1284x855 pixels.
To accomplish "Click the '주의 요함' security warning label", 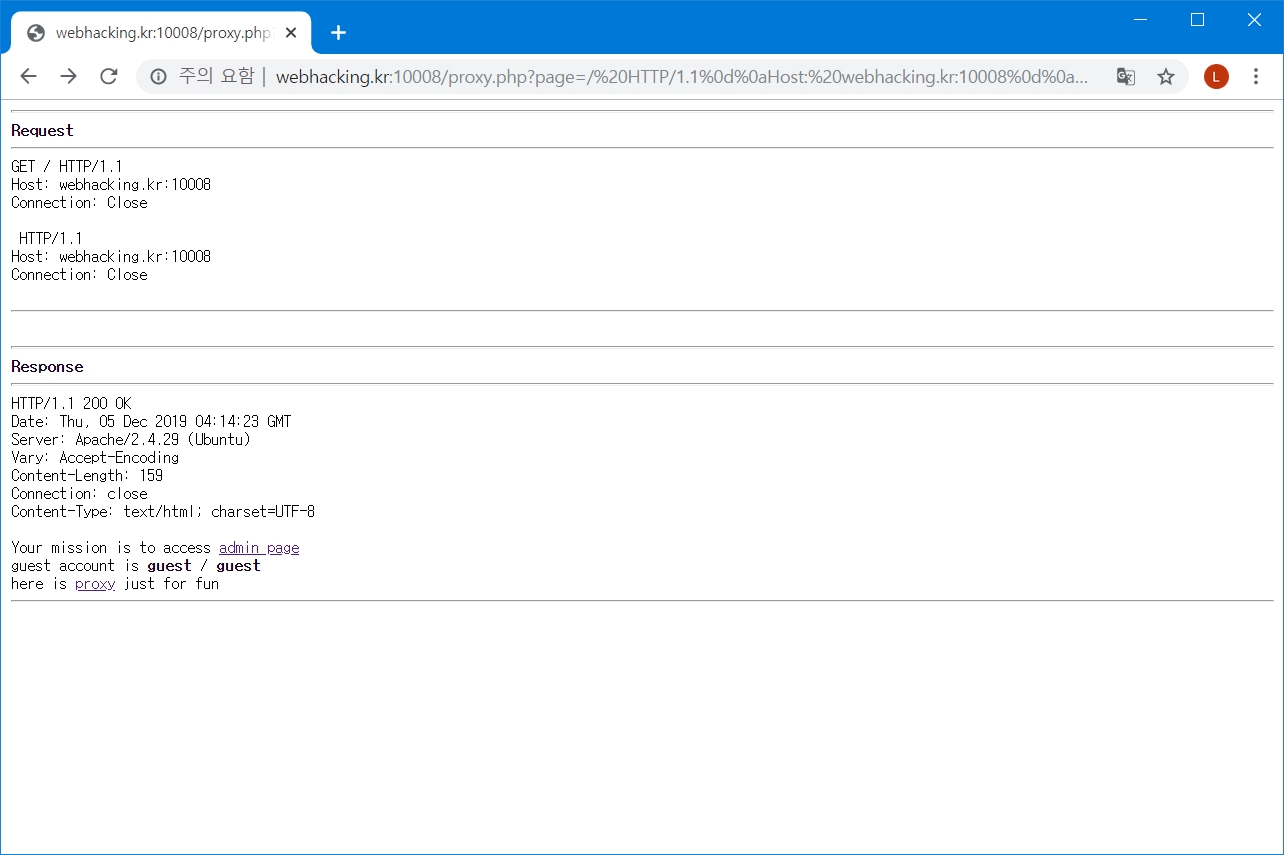I will (x=216, y=77).
